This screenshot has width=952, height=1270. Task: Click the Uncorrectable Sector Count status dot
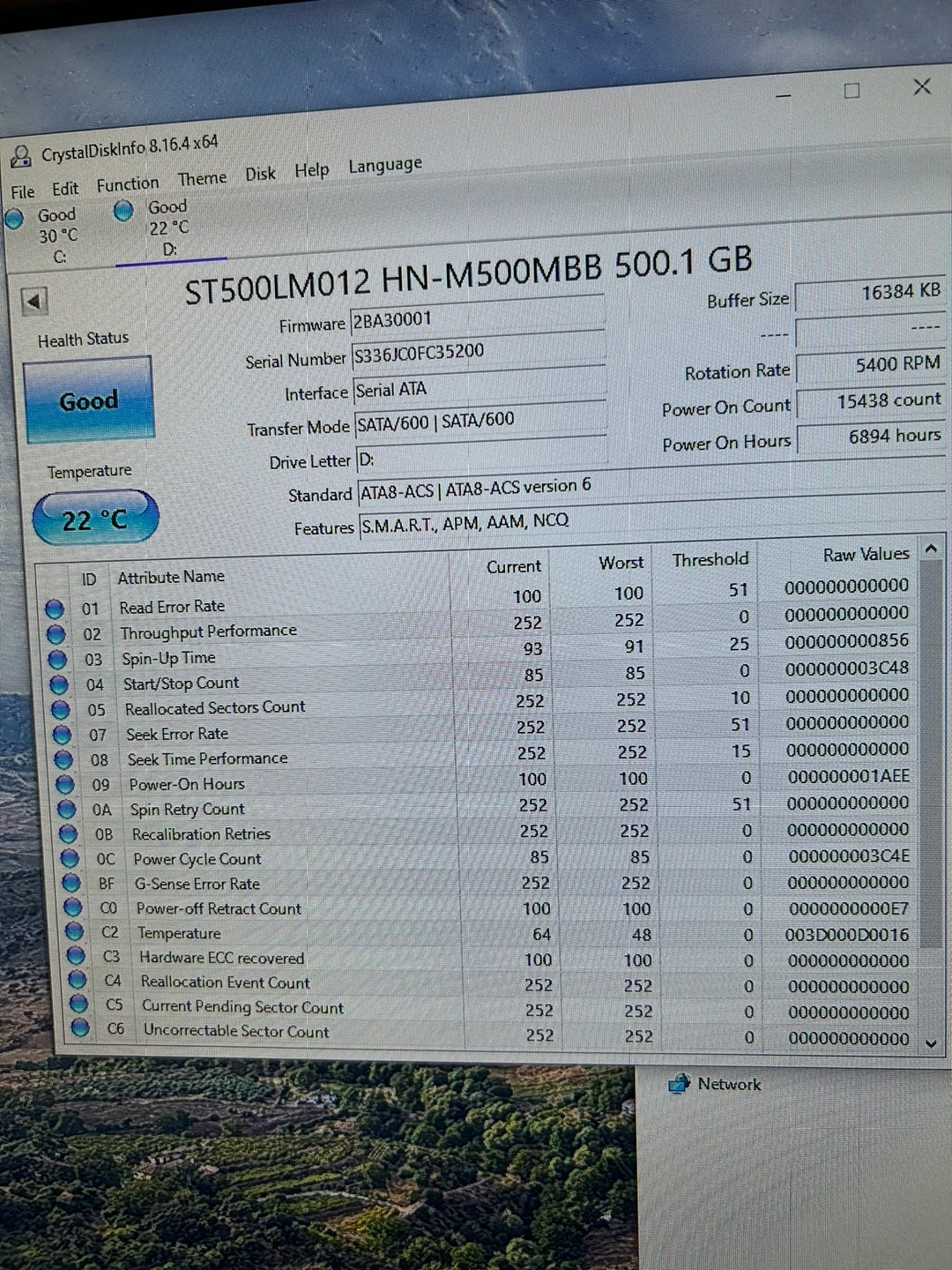80,1027
